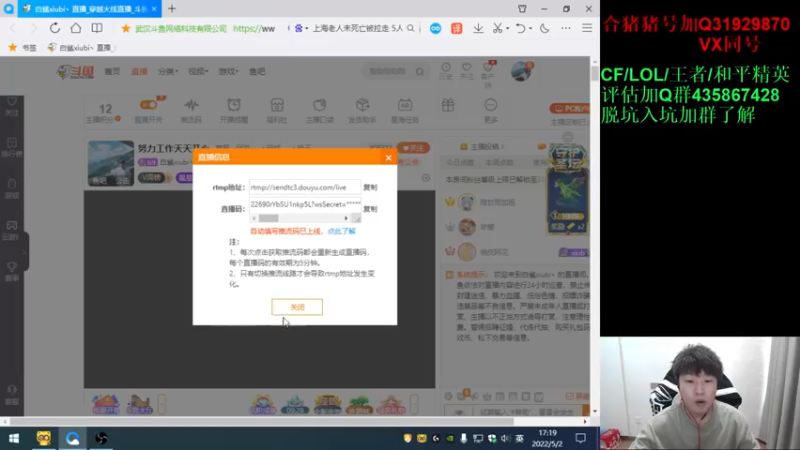Click the rtmp地址 input field

pos(305,187)
